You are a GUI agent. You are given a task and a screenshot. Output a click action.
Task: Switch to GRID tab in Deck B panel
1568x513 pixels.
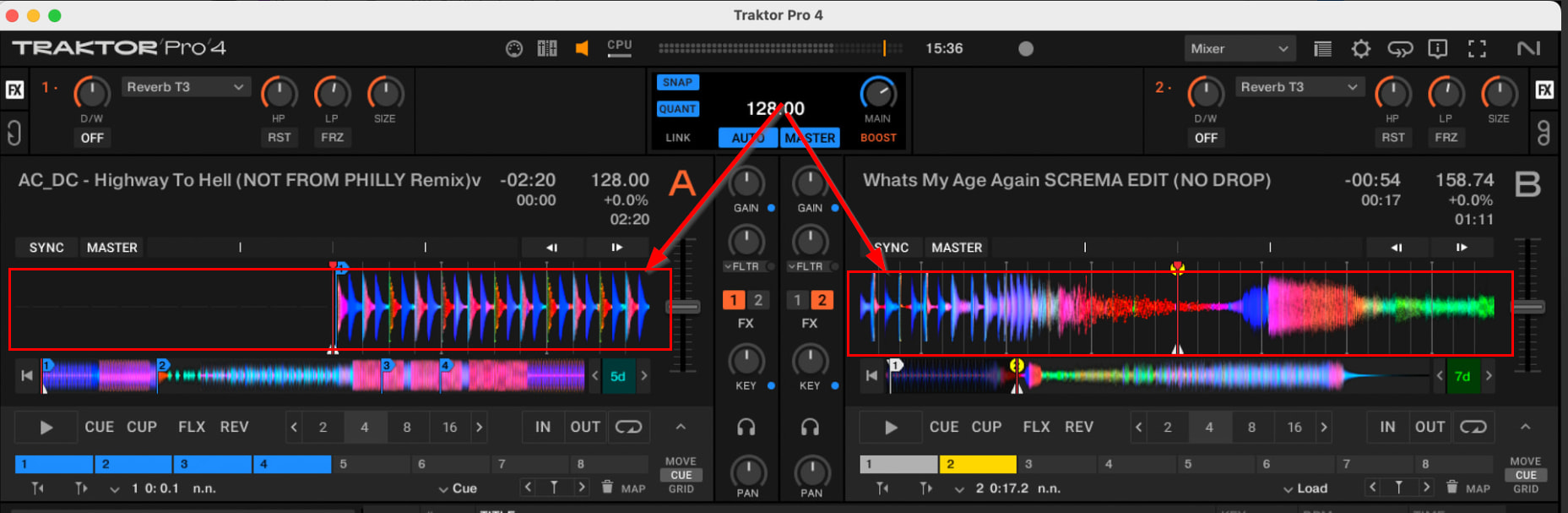tap(1525, 488)
